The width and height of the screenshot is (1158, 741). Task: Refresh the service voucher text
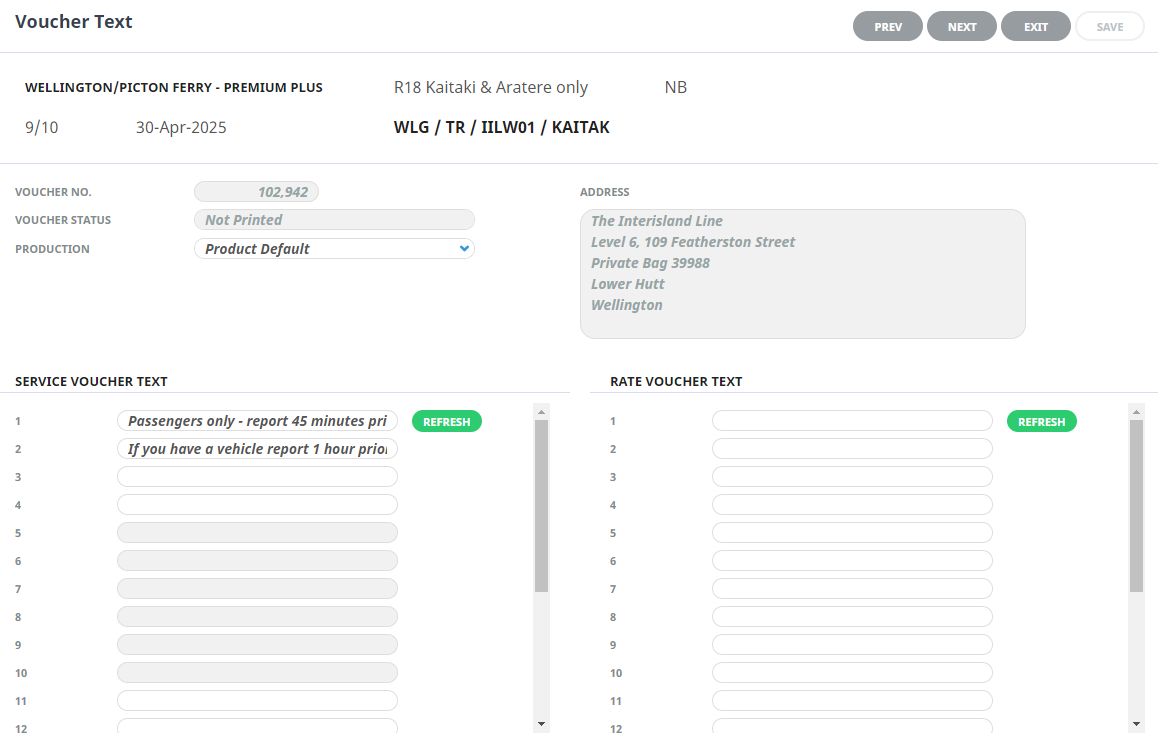coord(447,422)
